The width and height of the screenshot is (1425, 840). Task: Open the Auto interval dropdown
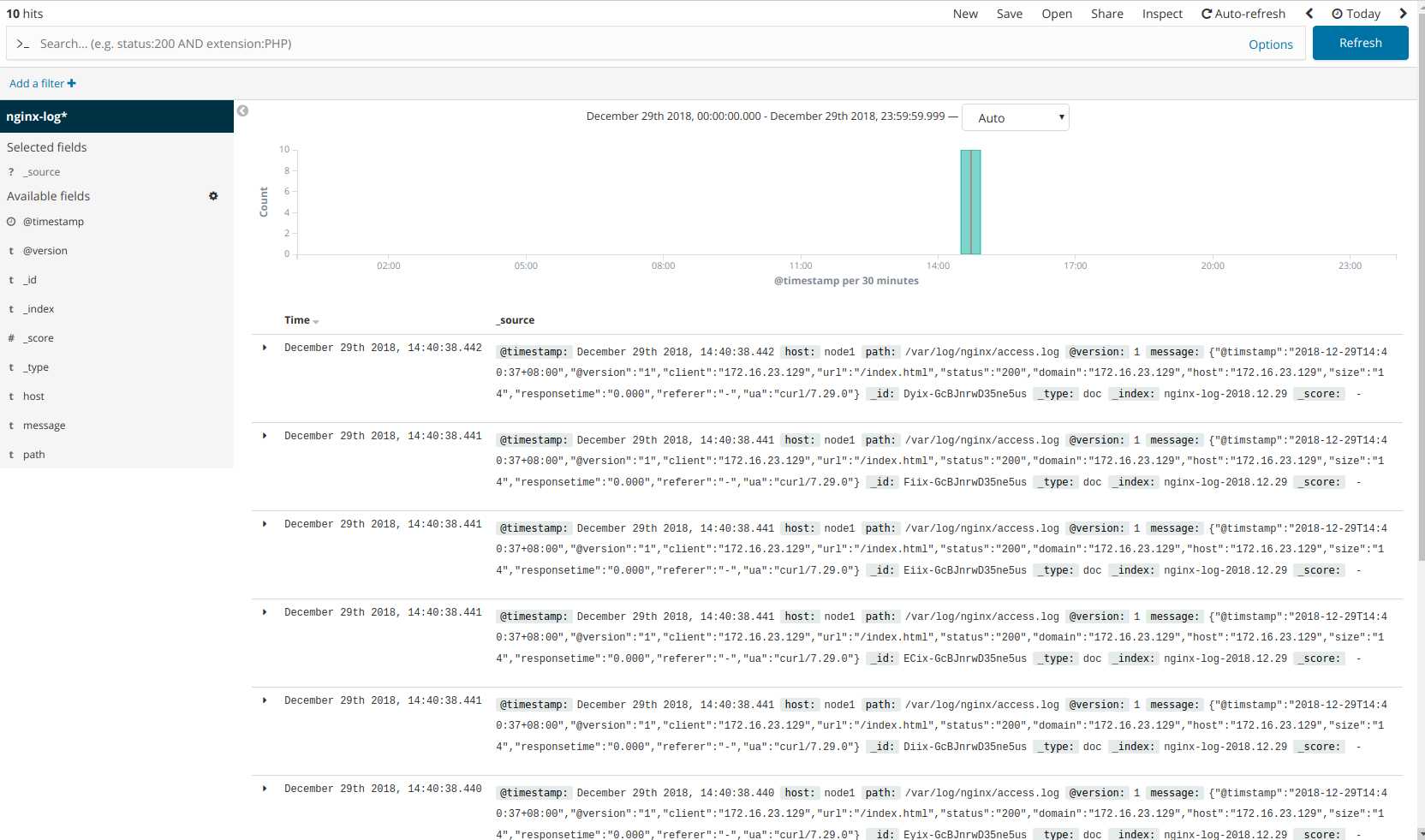point(1016,118)
